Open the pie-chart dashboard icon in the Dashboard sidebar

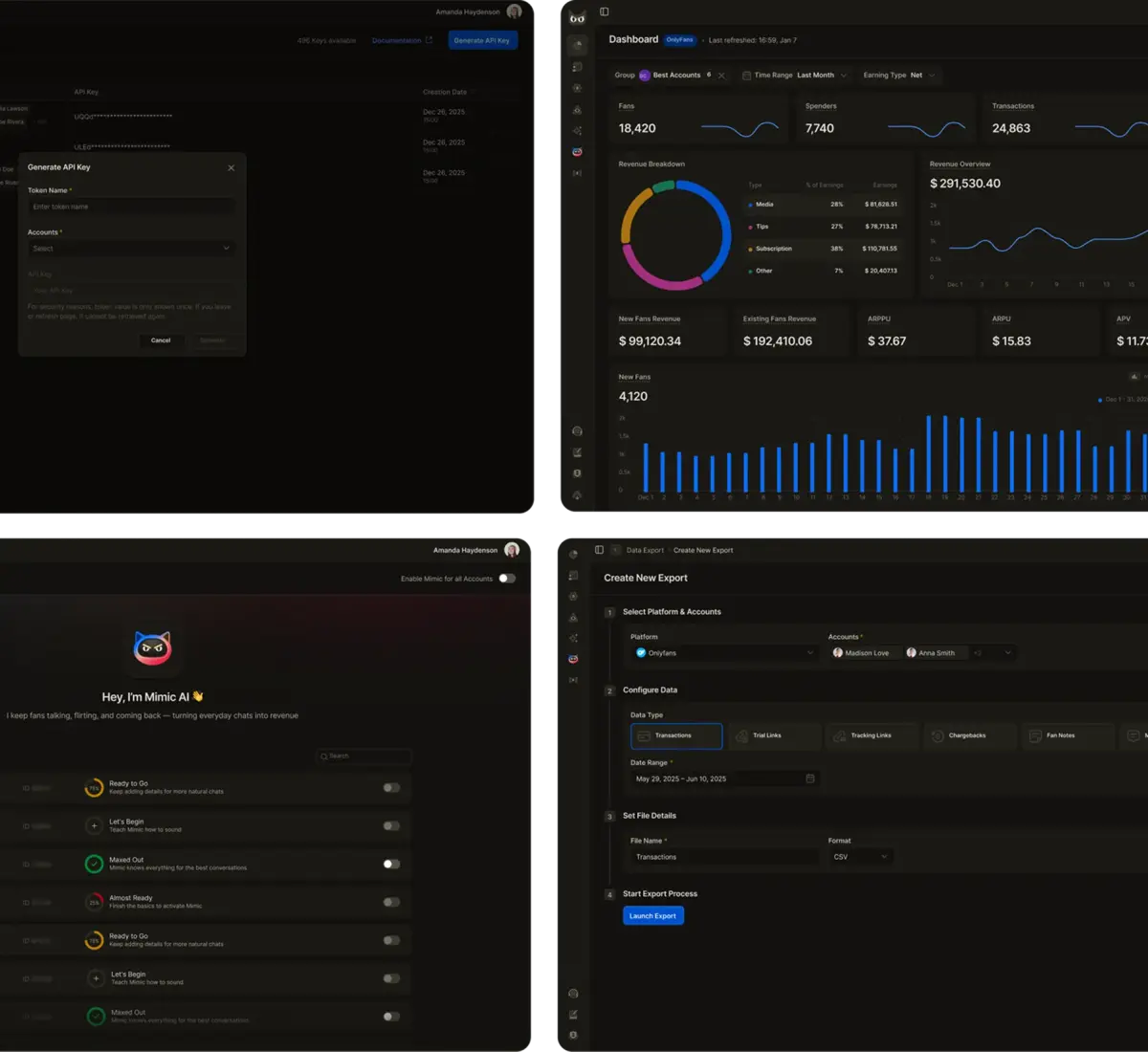click(x=577, y=45)
